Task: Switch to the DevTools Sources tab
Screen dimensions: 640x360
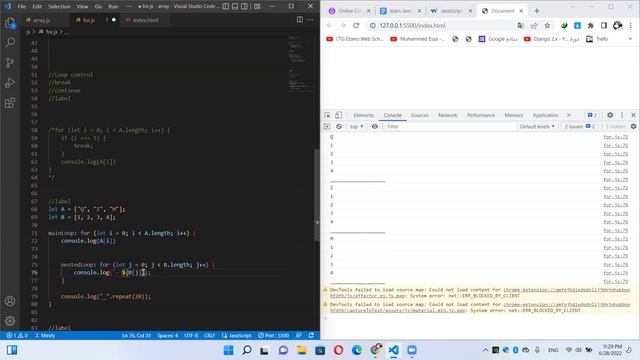Action: coord(420,116)
